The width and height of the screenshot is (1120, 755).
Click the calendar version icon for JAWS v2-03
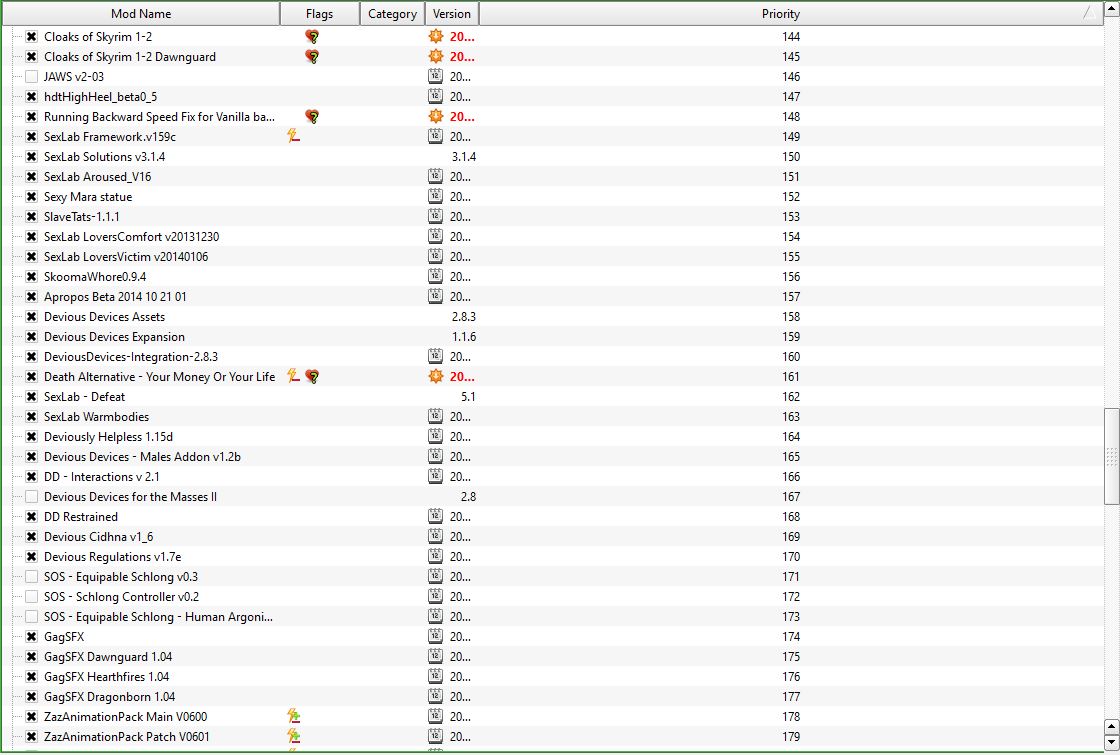click(435, 77)
